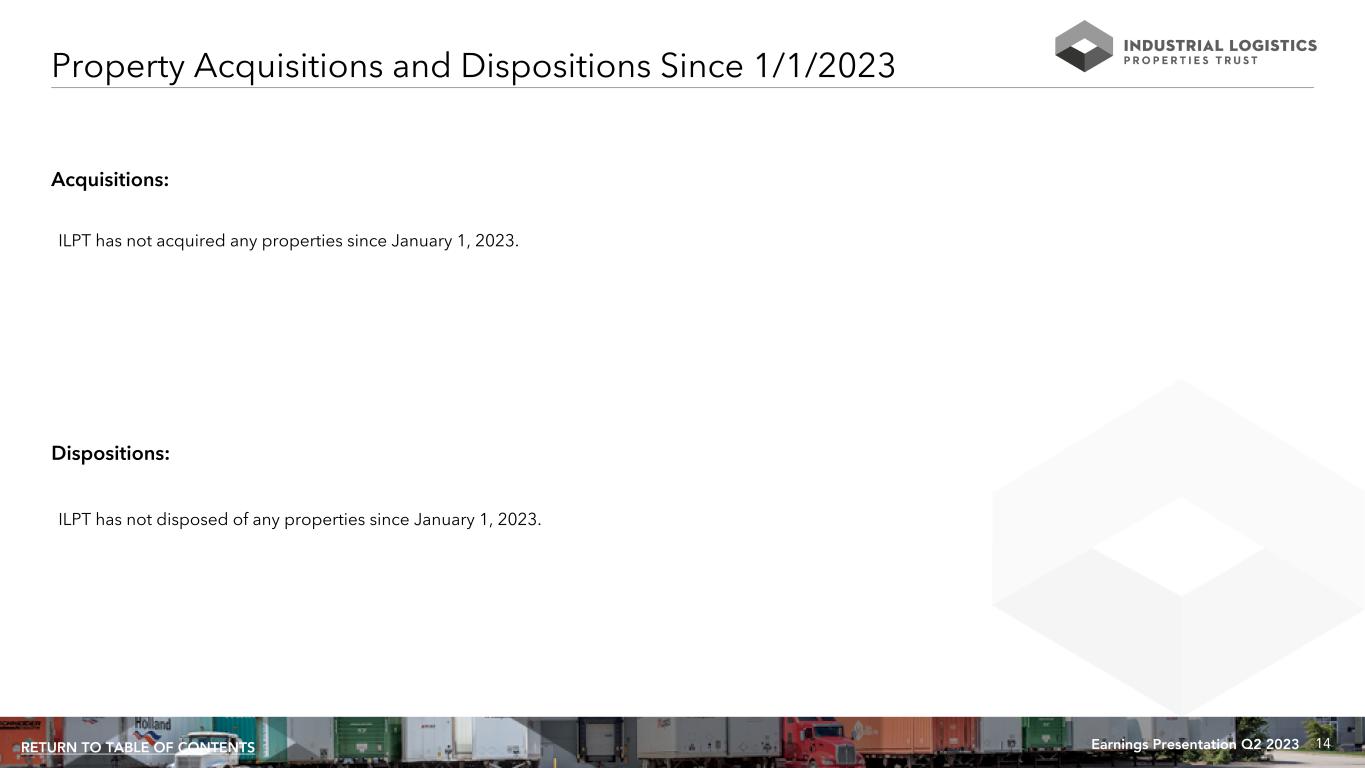Click the Dispositions heading
Screen dimensions: 1365x768
pos(110,454)
